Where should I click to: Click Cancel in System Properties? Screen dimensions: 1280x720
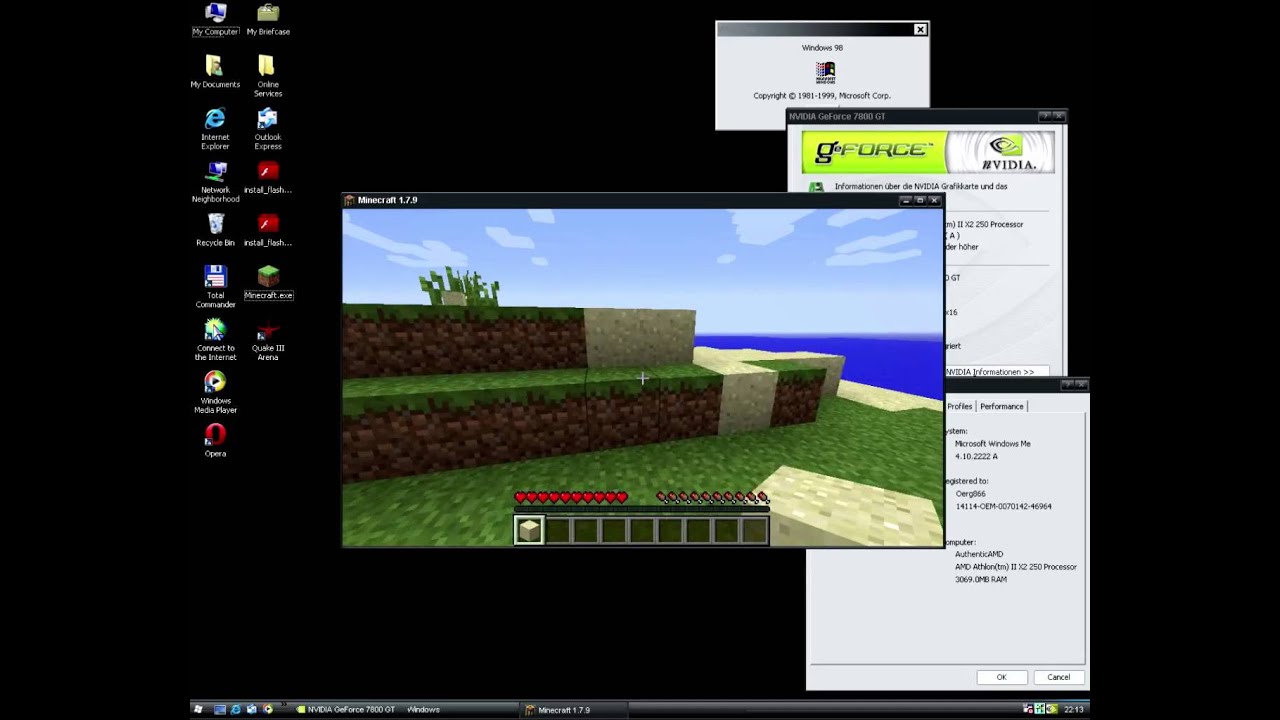tap(1058, 677)
